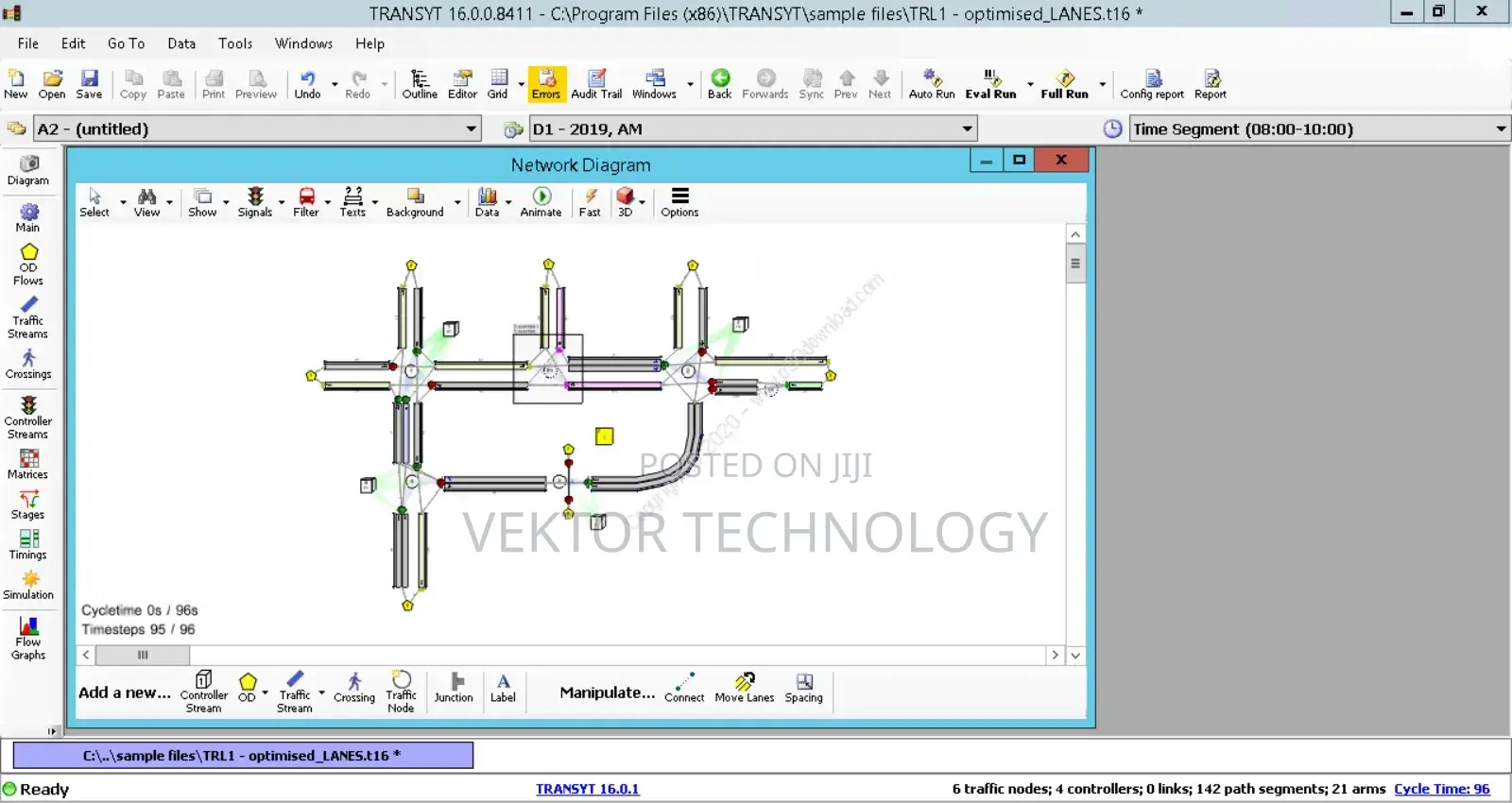
Task: Save the file using Save icon
Action: (x=89, y=84)
